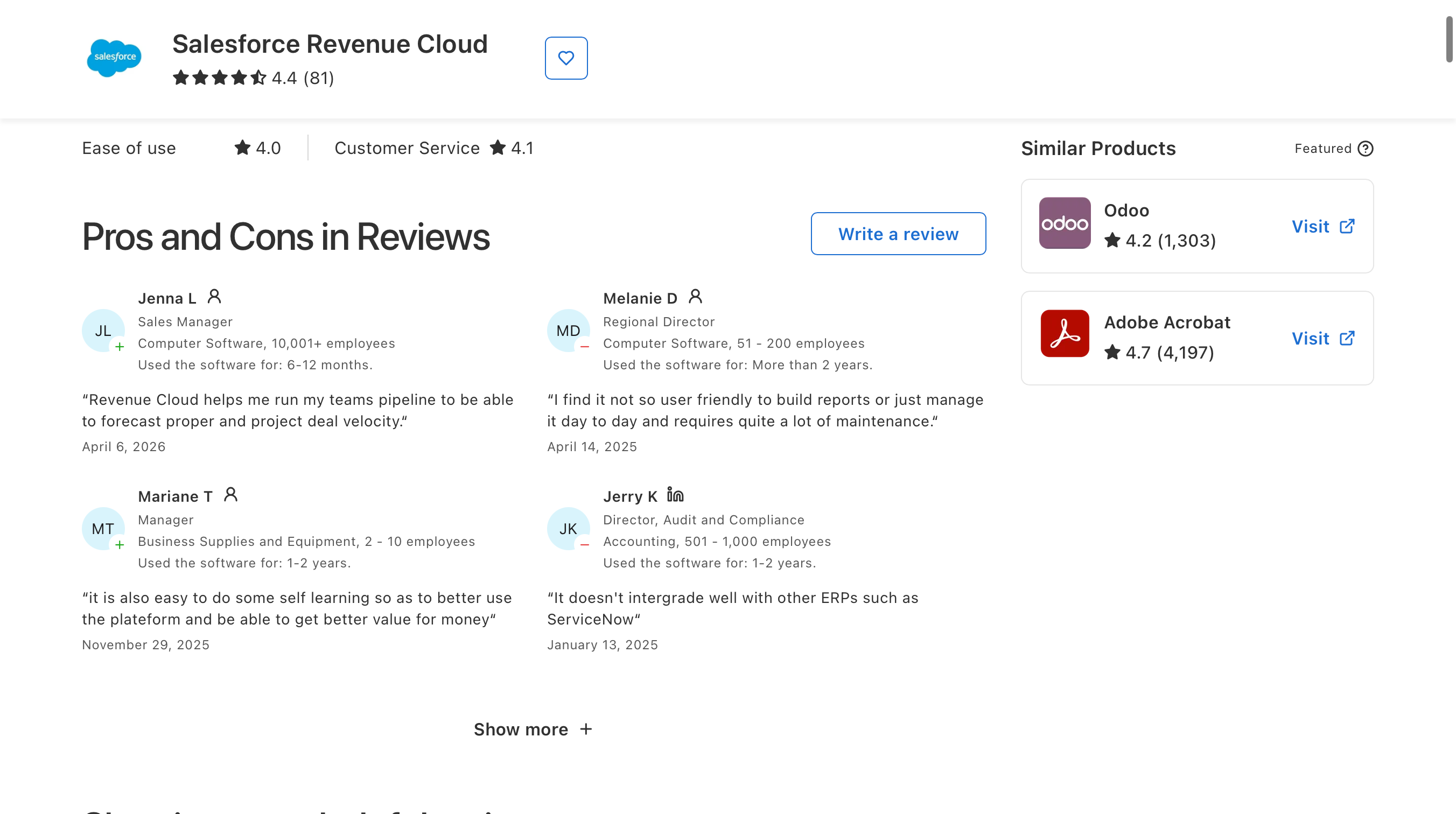1456x814 pixels.
Task: Open the Salesforce Revenue Cloud title
Action: pos(330,44)
